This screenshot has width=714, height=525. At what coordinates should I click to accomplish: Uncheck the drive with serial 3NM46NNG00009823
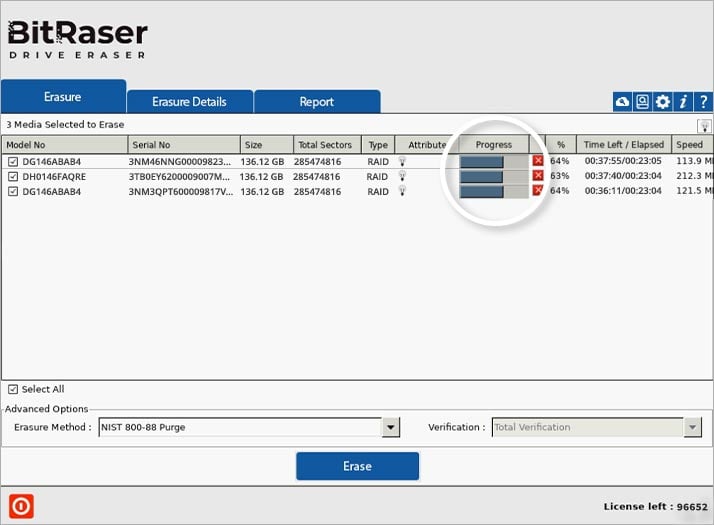point(13,162)
